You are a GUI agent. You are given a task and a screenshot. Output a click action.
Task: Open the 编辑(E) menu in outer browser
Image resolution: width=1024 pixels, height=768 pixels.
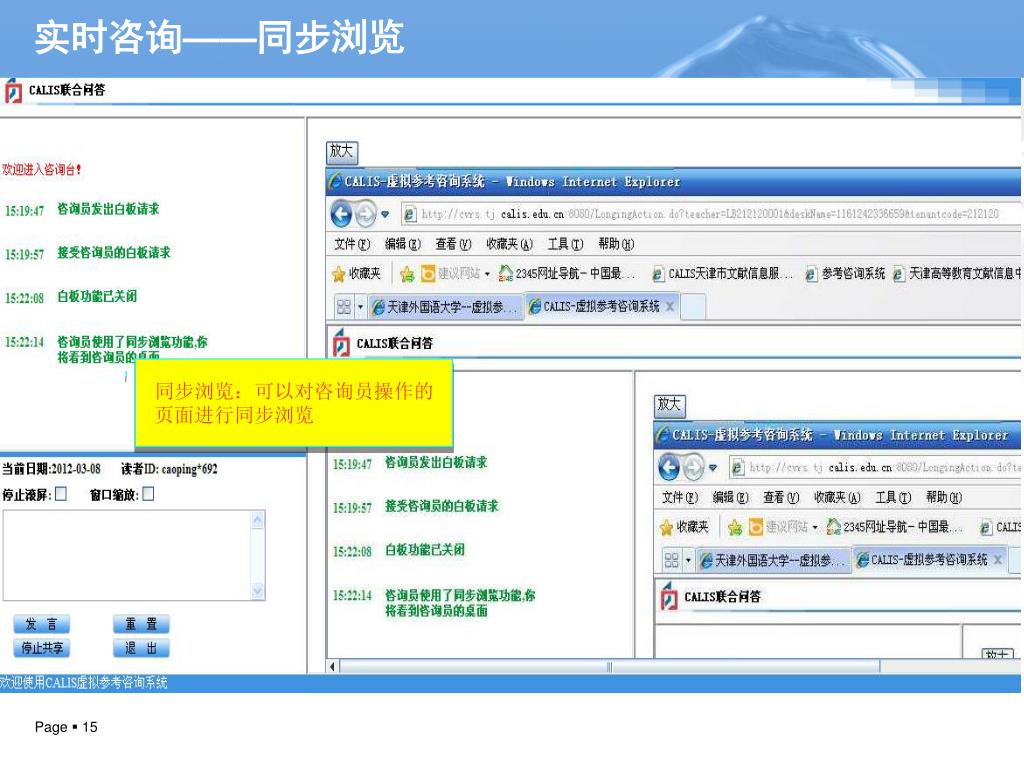pyautogui.click(x=402, y=244)
